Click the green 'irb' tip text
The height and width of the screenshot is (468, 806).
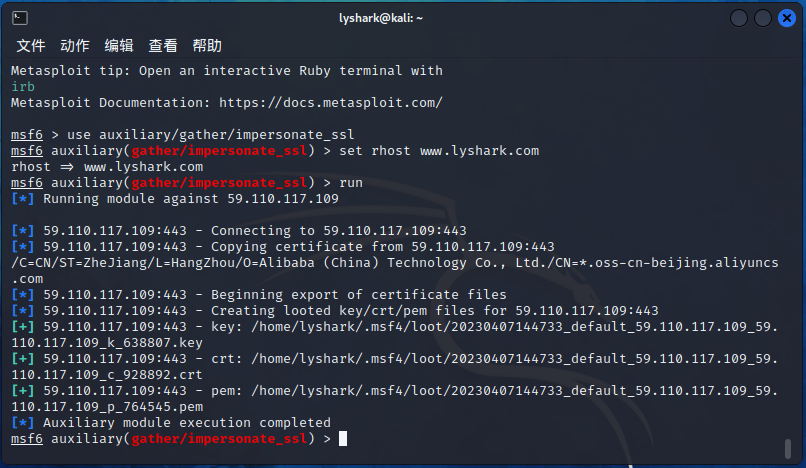23,87
